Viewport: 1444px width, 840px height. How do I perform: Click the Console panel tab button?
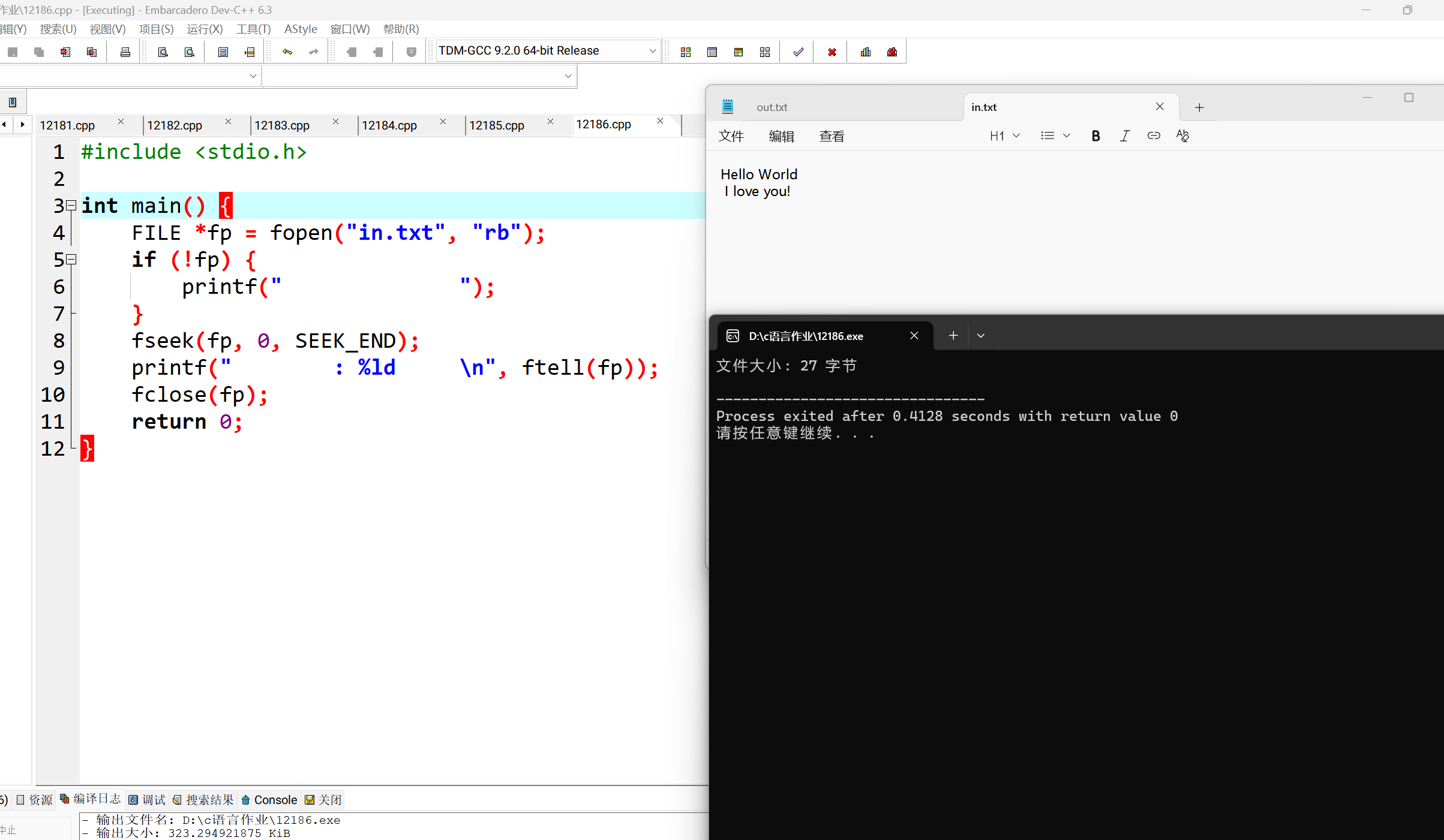coord(269,800)
